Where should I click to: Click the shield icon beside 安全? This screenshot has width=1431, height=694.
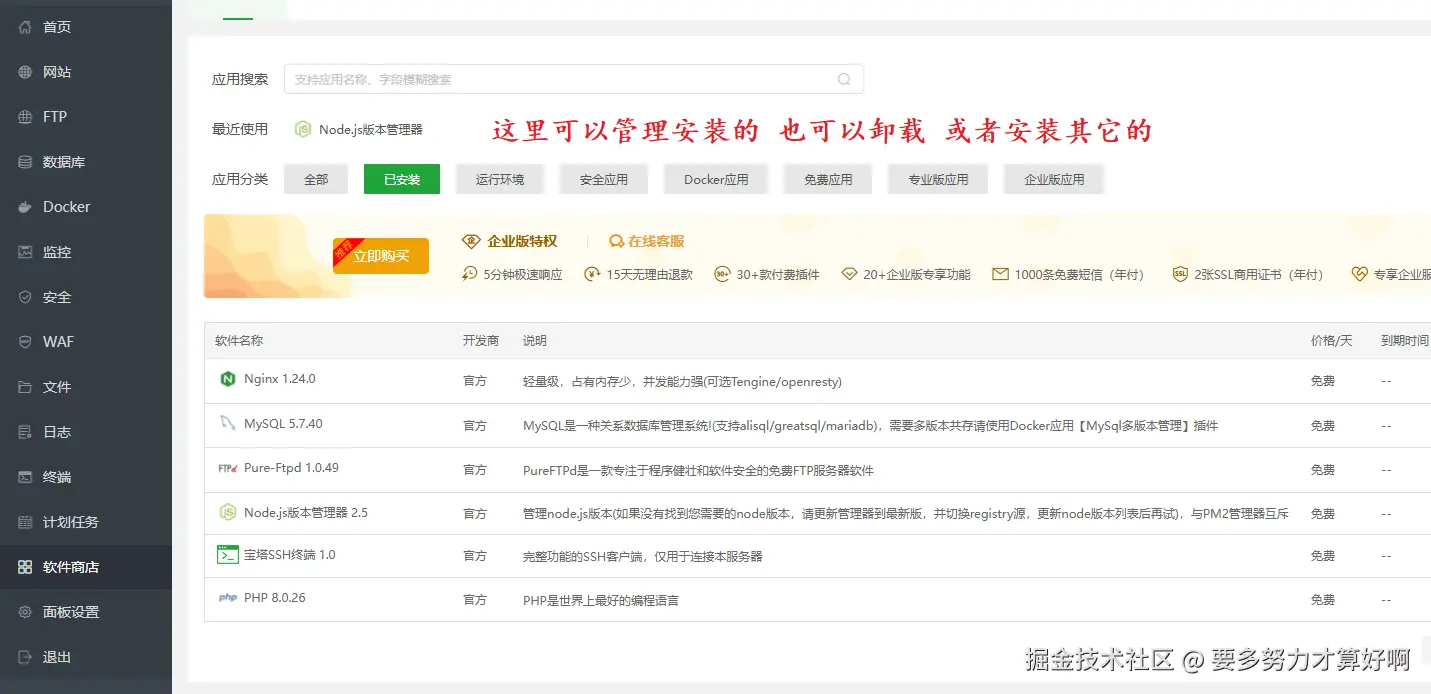tap(25, 297)
